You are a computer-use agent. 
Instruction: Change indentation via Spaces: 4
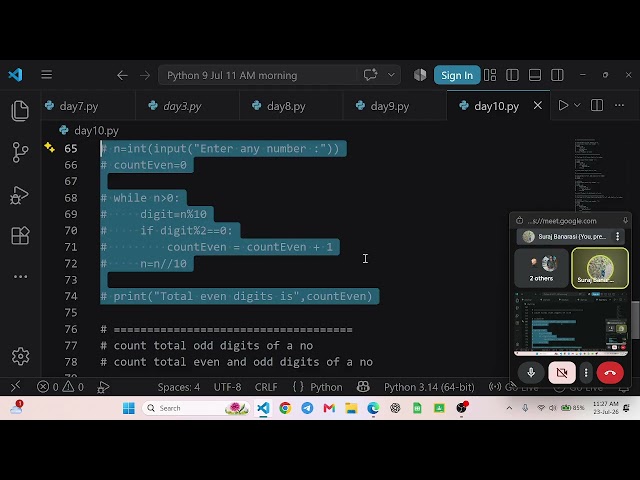179,387
